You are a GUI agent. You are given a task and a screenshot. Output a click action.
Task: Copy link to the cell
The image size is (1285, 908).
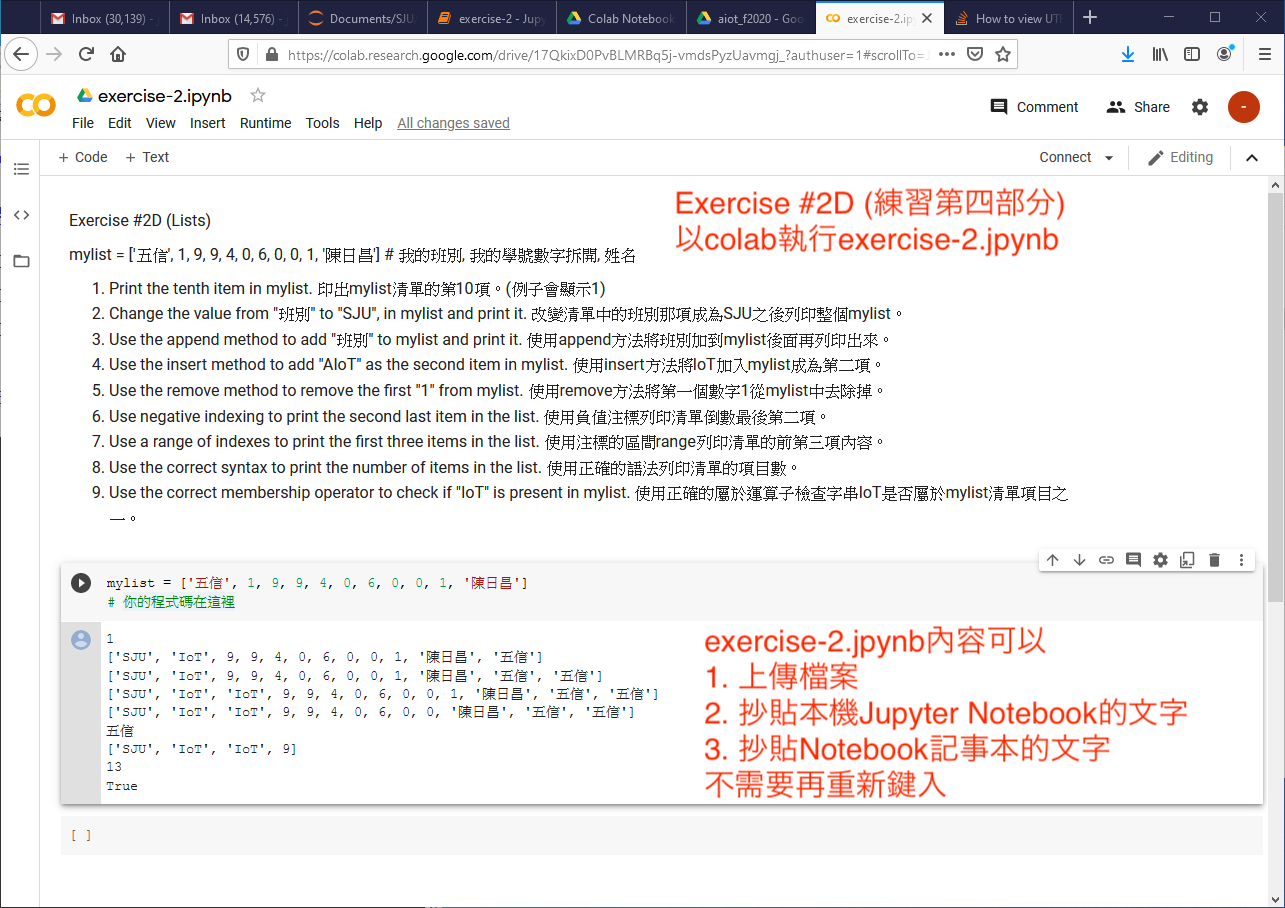[1106, 560]
